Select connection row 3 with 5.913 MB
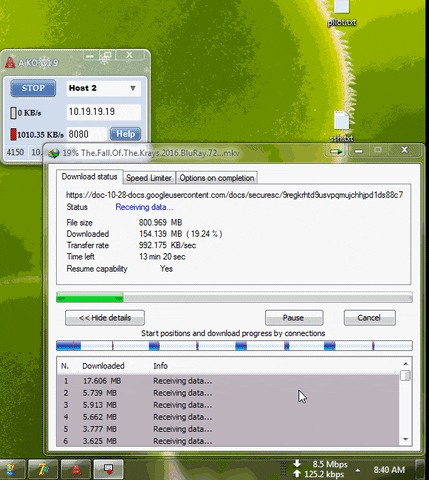Image resolution: width=429 pixels, height=480 pixels. [228, 405]
